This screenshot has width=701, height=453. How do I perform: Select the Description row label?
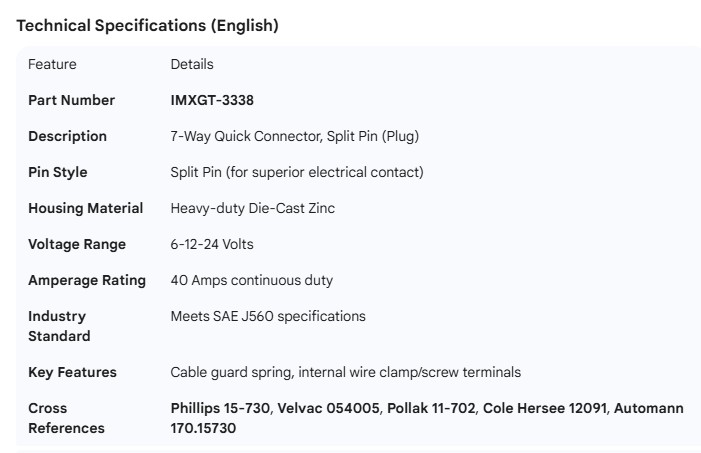point(67,136)
